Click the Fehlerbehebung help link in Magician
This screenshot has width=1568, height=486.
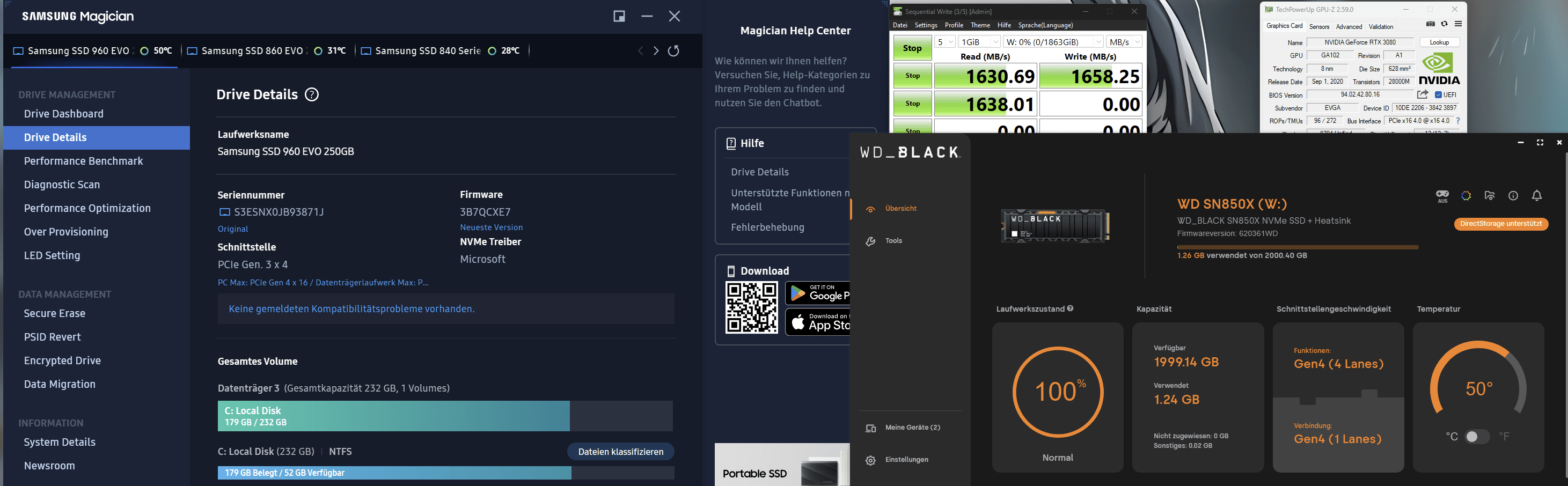767,227
